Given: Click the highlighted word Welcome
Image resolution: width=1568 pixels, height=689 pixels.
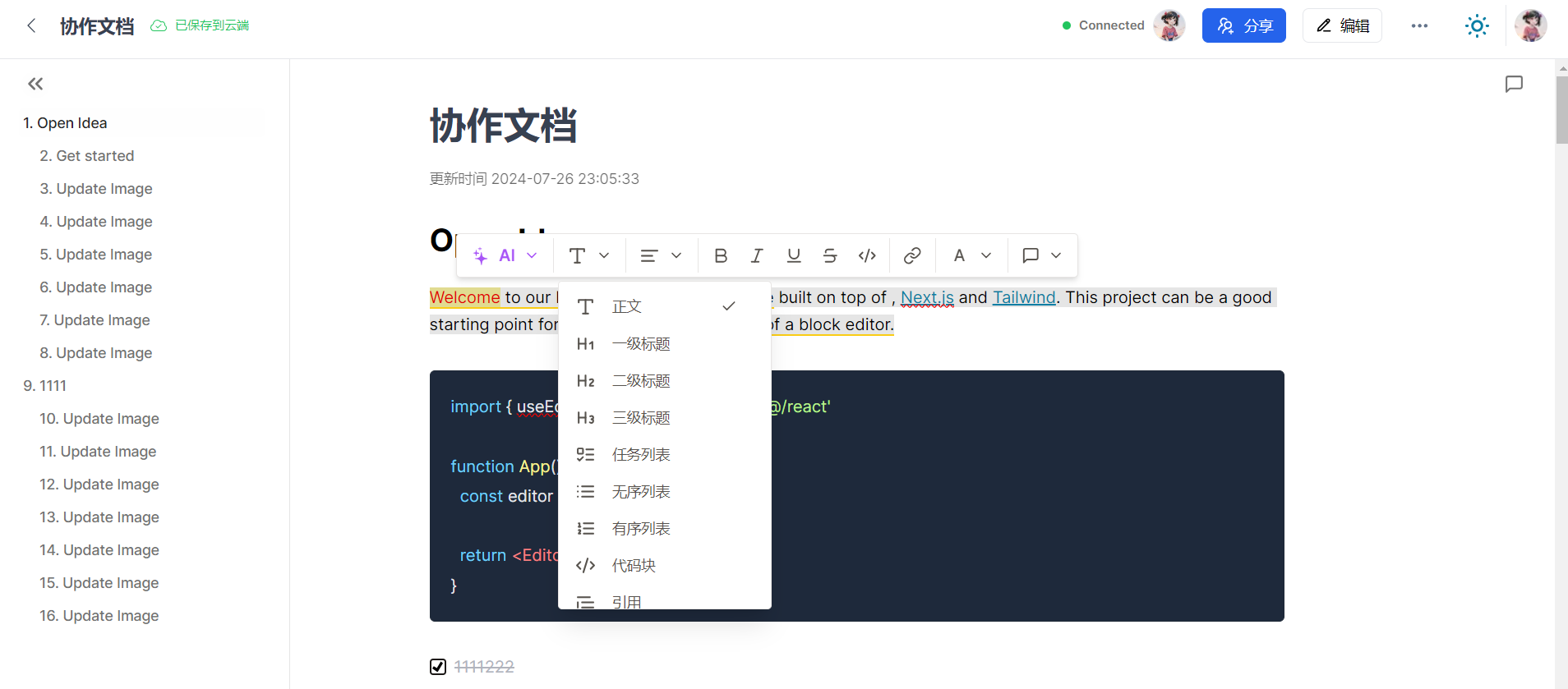Looking at the screenshot, I should coord(465,297).
